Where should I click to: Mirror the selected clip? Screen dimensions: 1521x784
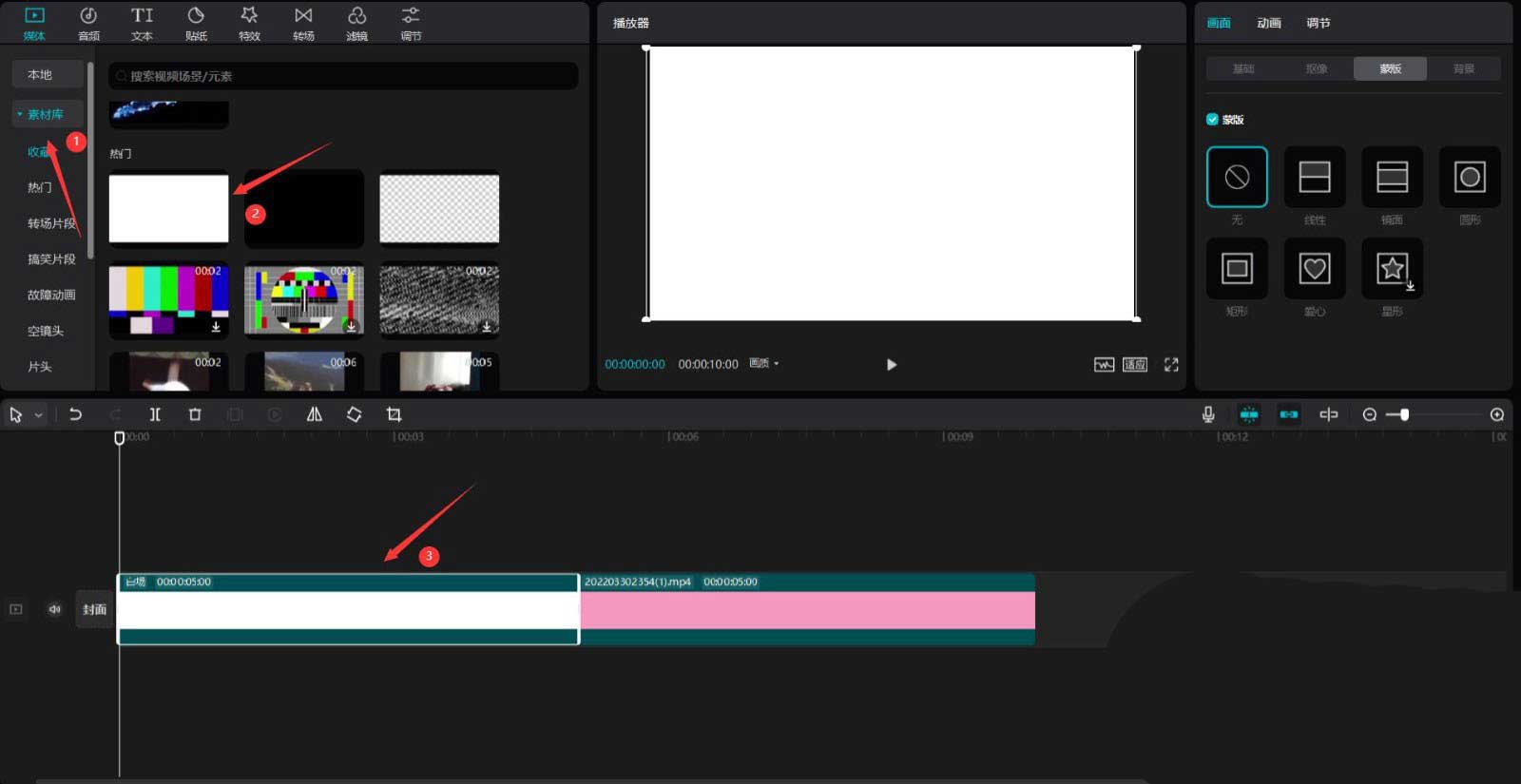pyautogui.click(x=314, y=414)
